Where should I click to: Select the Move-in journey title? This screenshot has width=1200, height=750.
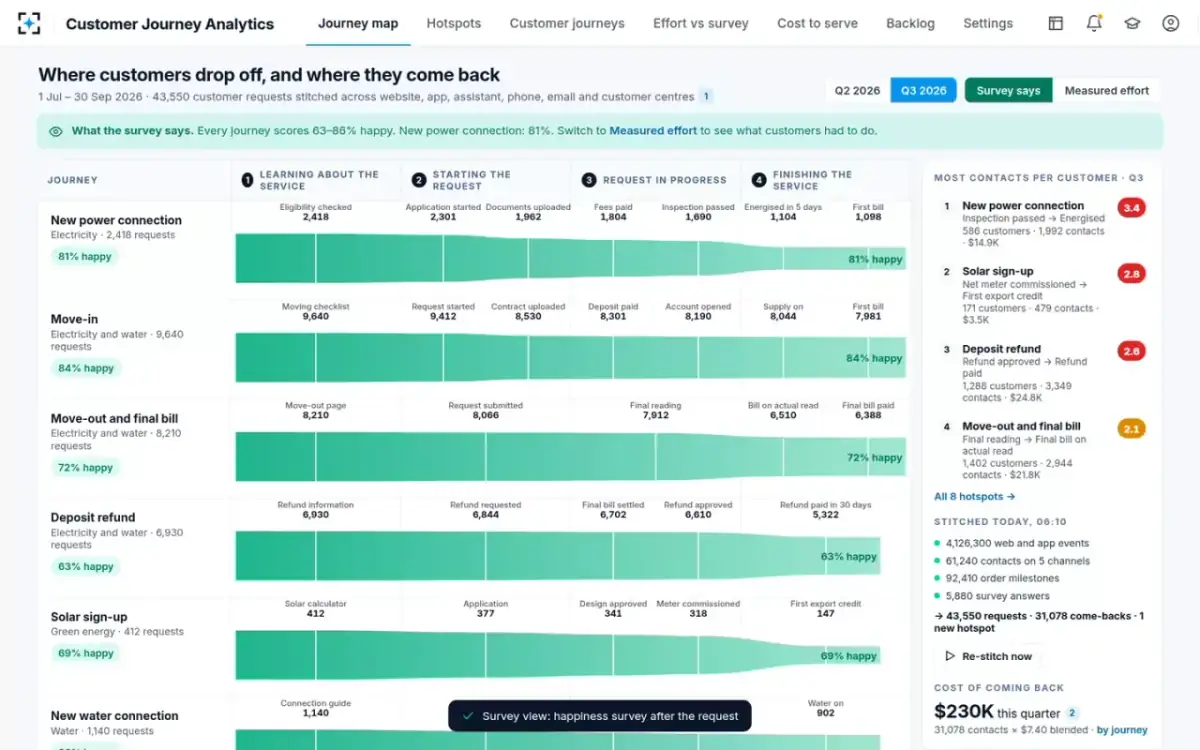74,319
